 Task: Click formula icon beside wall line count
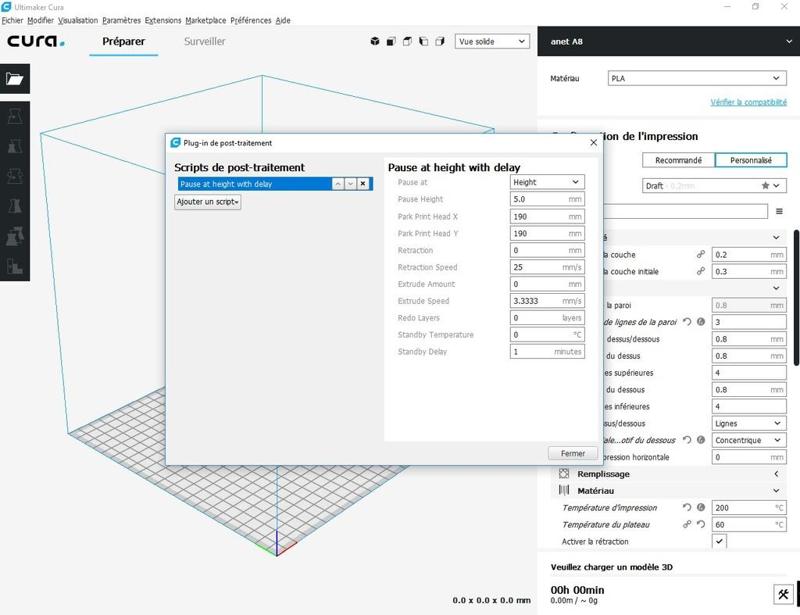coord(701,322)
